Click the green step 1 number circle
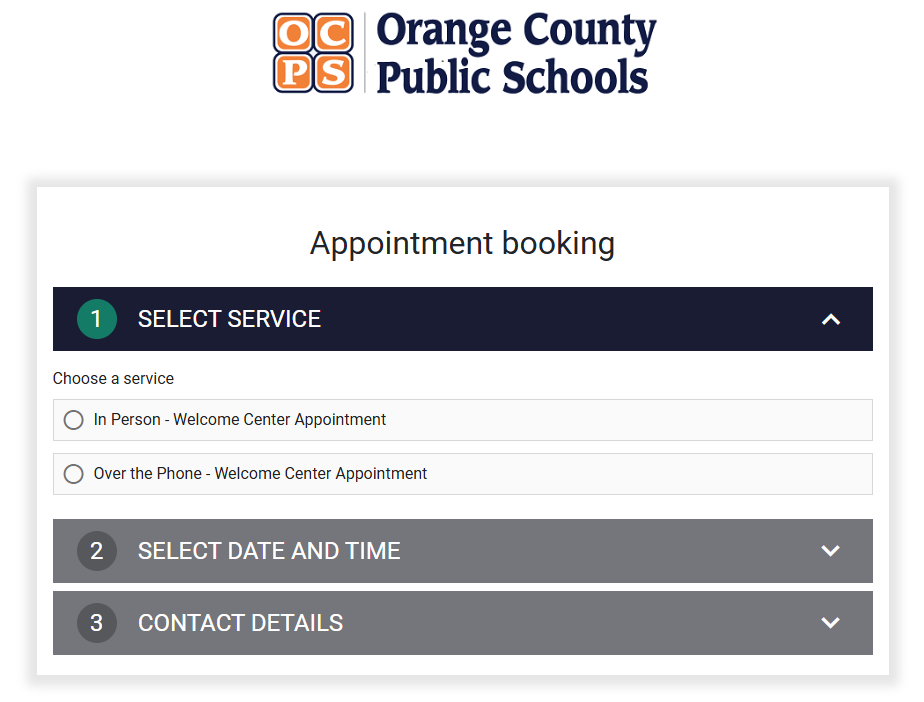This screenshot has height=702, width=924. tap(96, 319)
